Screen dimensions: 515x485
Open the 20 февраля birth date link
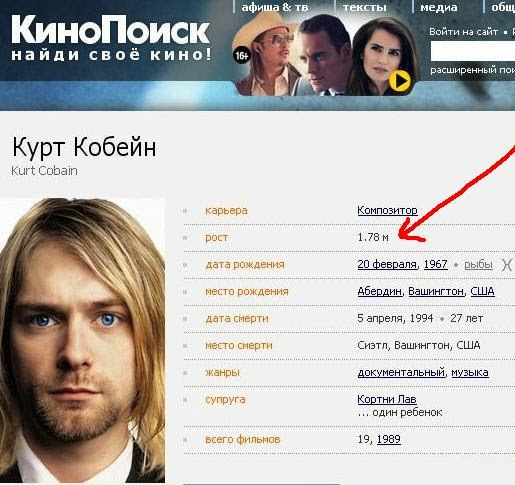coord(387,264)
